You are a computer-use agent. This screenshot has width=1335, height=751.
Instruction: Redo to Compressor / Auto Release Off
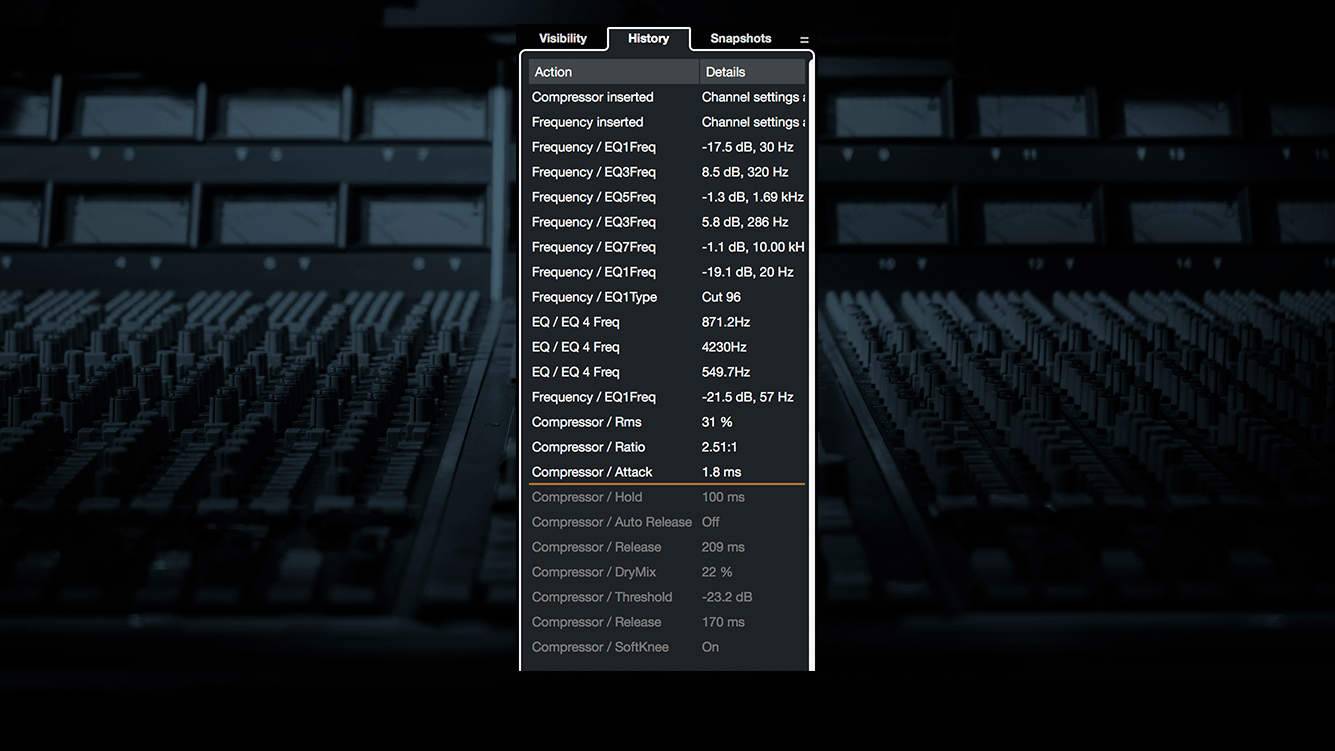click(667, 522)
